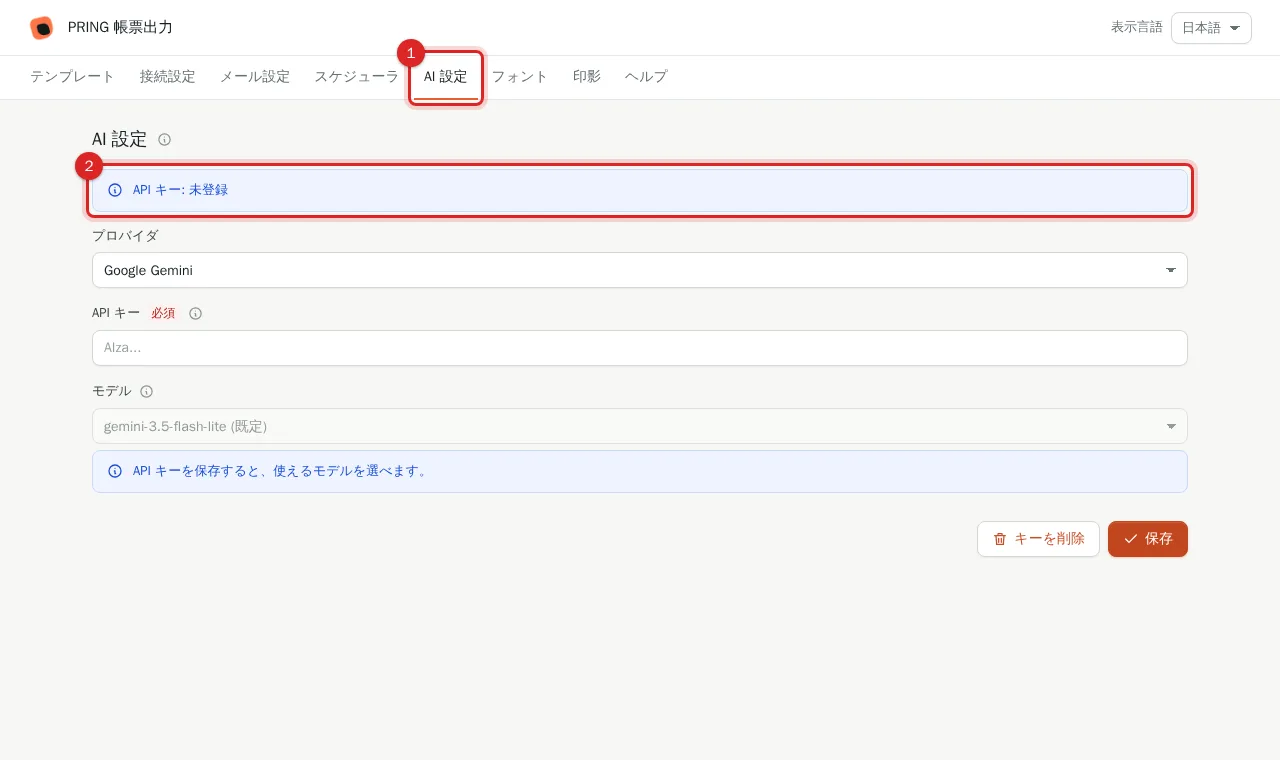This screenshot has width=1280, height=760.
Task: Click the キーを削除 button
Action: 1038,539
